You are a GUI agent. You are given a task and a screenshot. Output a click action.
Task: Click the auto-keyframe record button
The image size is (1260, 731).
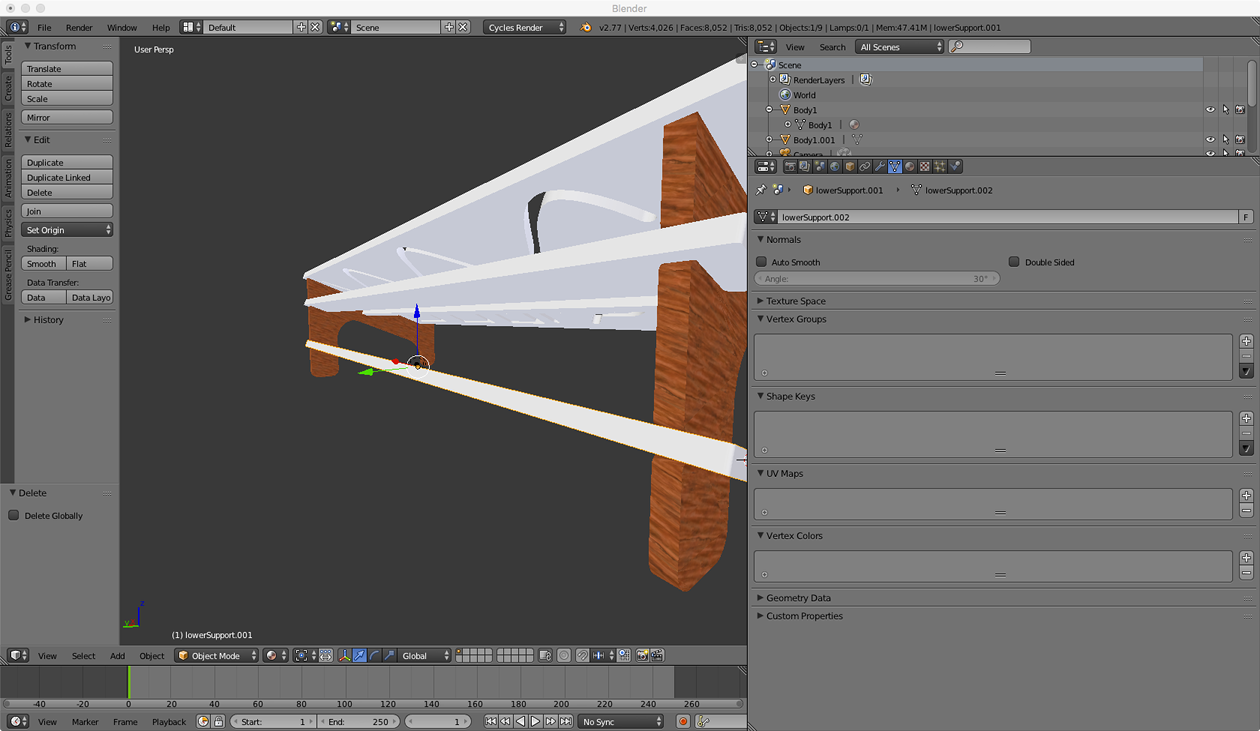(x=683, y=721)
